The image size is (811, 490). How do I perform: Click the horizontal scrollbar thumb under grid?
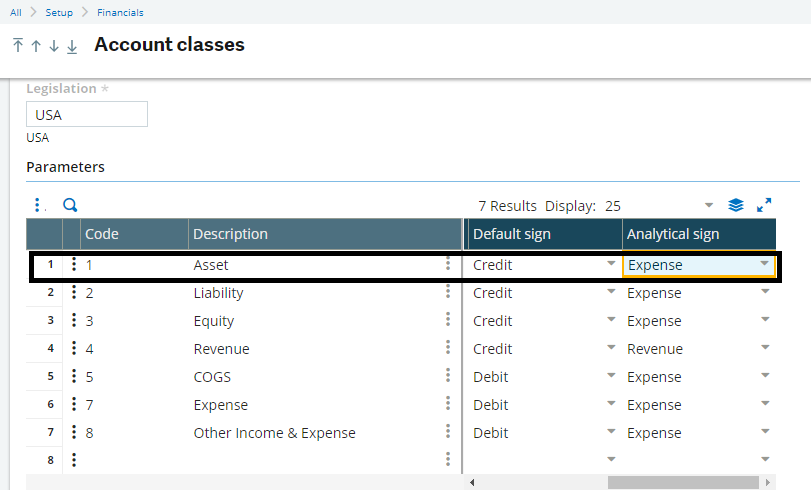pyautogui.click(x=683, y=482)
